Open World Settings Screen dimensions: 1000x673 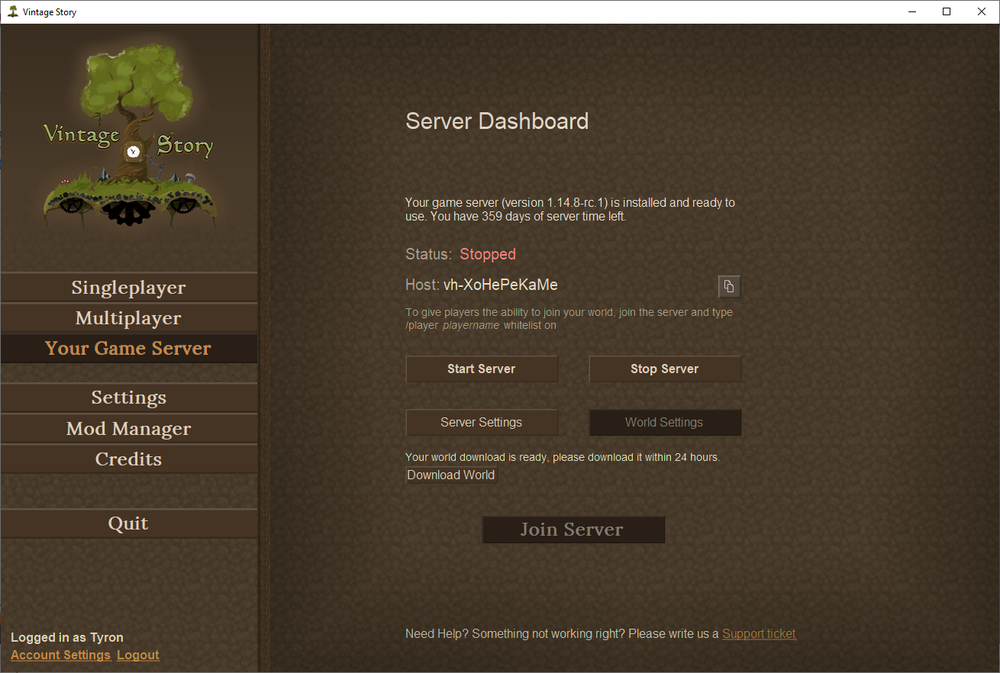coord(664,422)
